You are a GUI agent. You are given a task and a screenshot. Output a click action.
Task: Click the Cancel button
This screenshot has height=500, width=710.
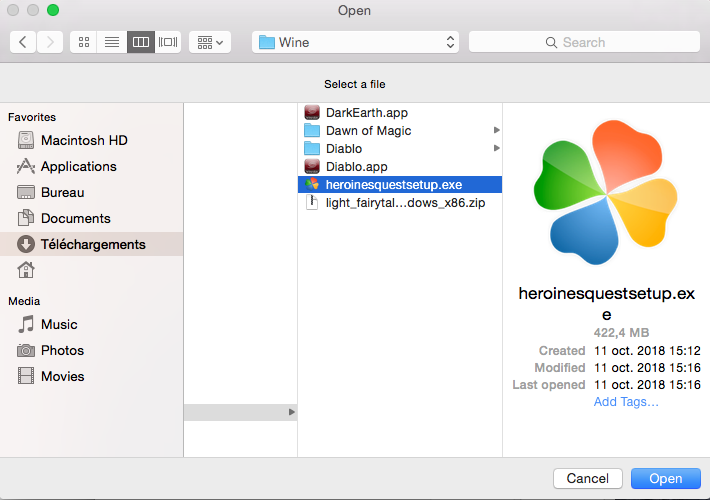click(x=588, y=478)
